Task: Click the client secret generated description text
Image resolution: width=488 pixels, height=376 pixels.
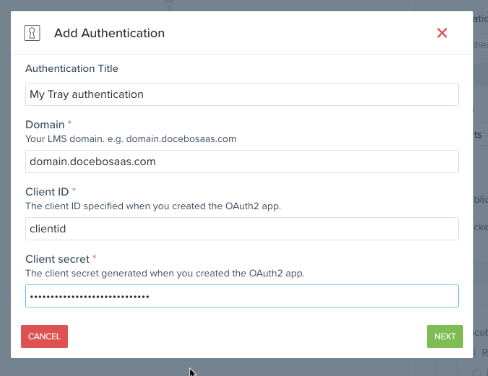Action: [165, 273]
